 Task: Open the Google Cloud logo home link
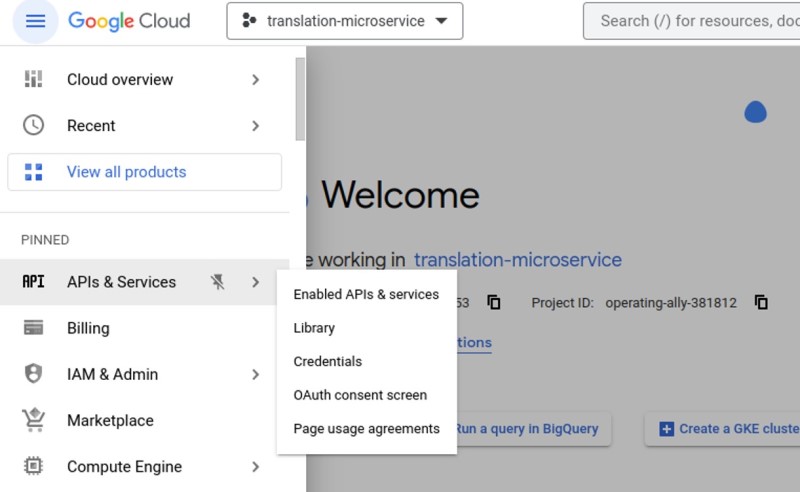pos(129,21)
